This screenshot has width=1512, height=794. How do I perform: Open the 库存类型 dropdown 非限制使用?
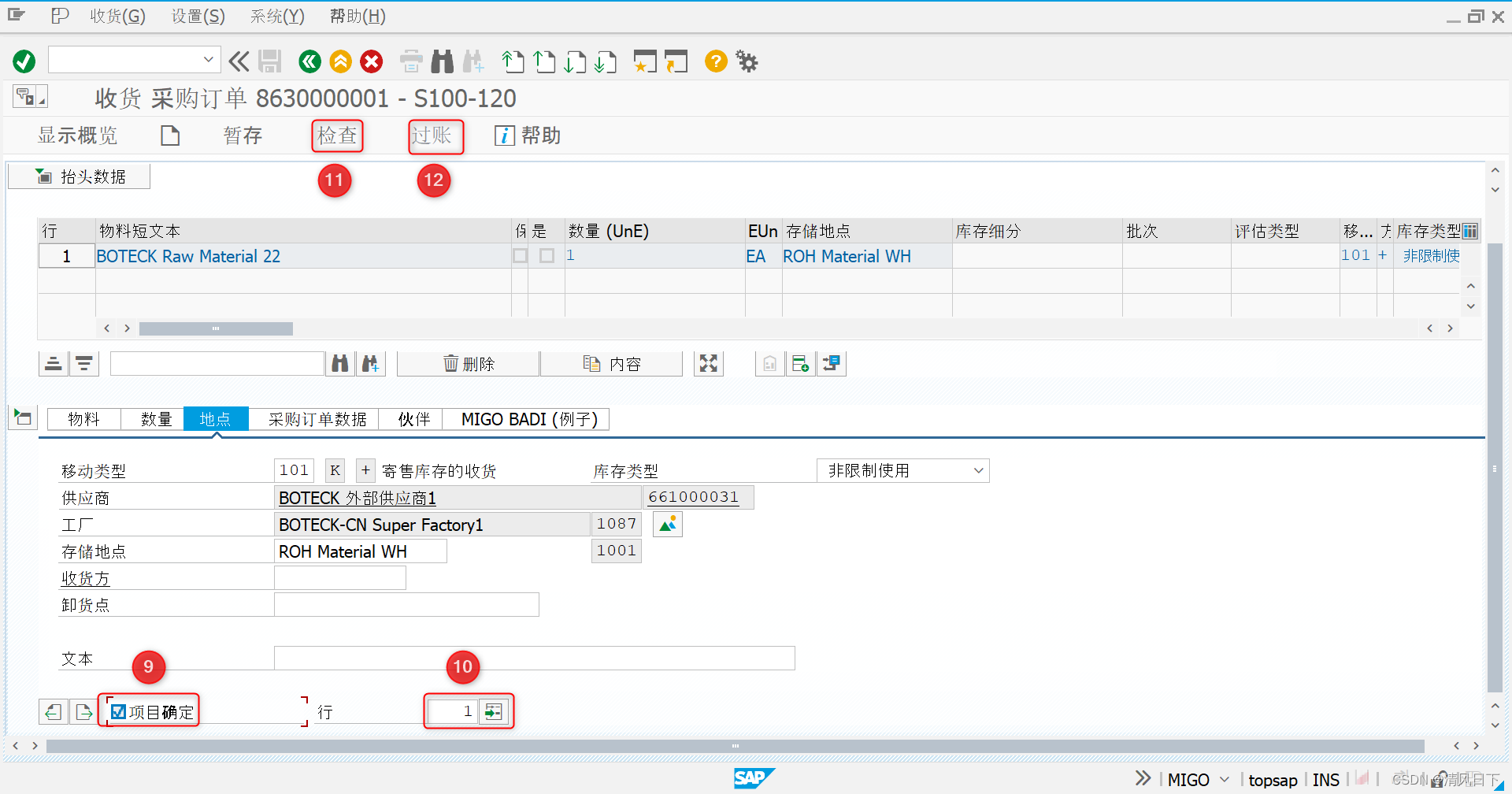pos(902,470)
